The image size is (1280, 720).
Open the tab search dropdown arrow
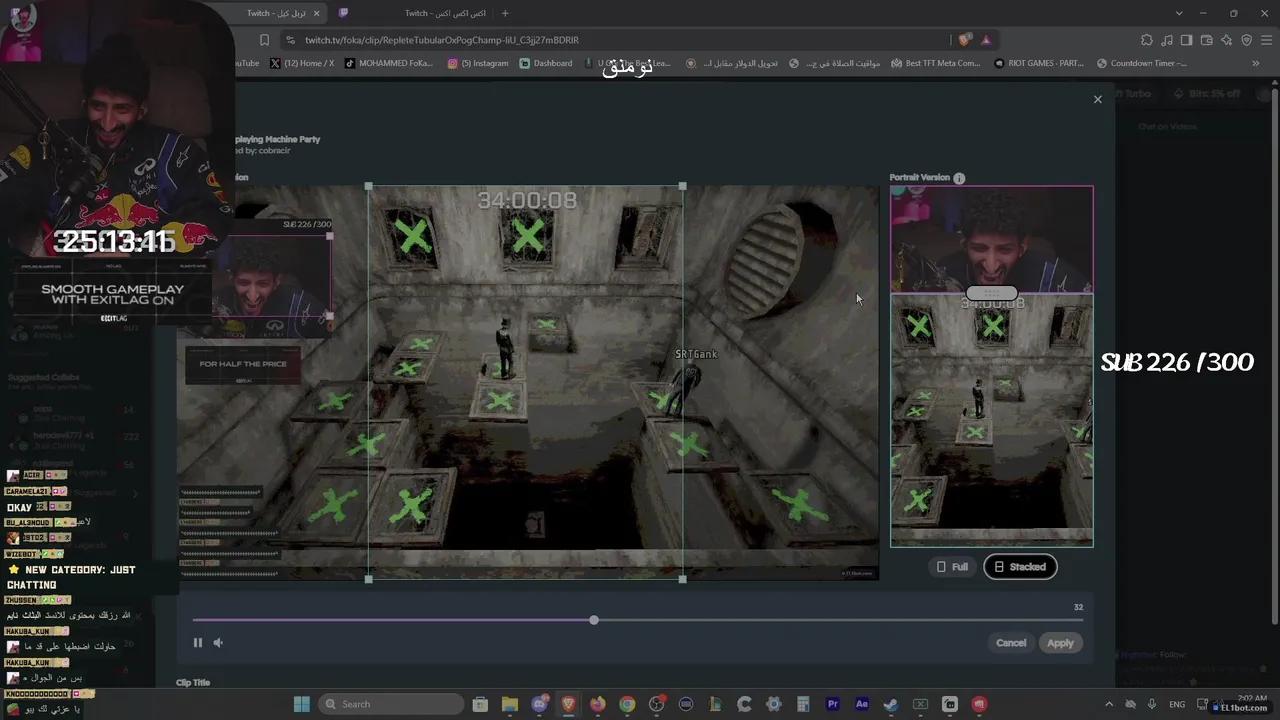pos(1179,13)
